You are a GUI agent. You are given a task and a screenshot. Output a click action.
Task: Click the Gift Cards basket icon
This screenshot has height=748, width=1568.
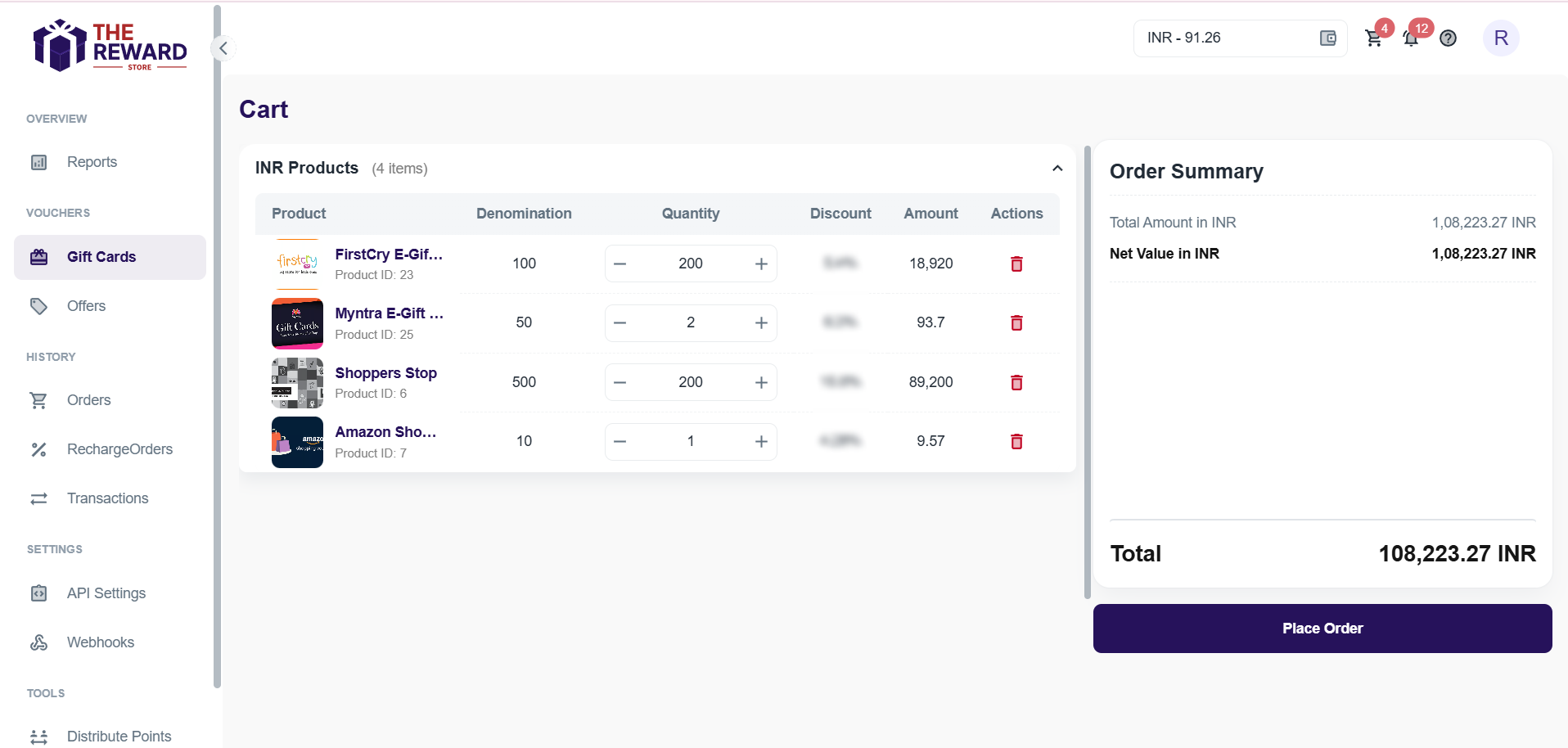click(38, 257)
